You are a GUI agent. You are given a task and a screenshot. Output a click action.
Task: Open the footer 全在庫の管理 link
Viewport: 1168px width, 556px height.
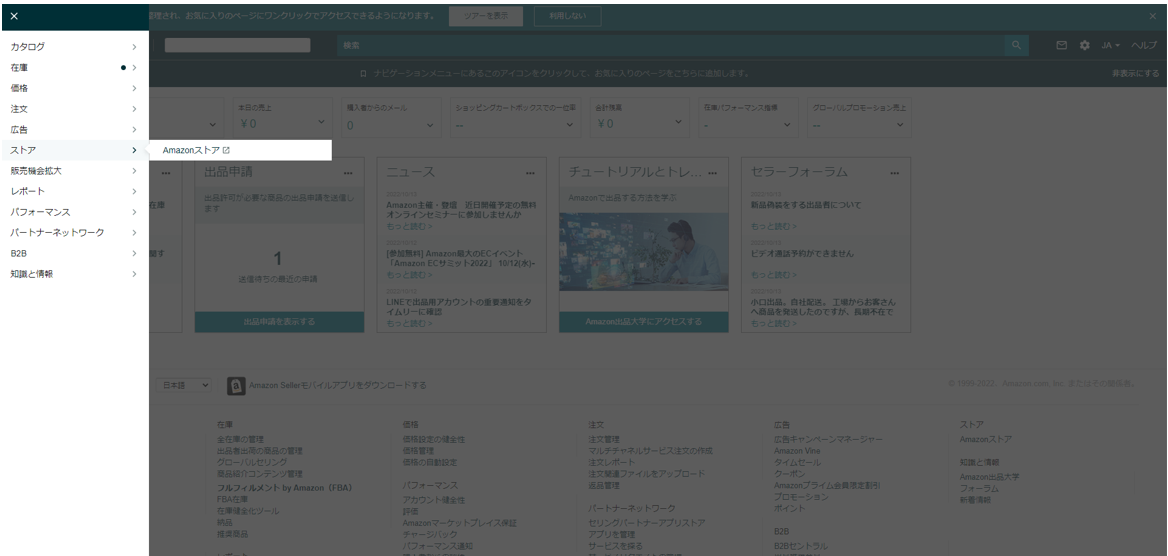coord(240,440)
